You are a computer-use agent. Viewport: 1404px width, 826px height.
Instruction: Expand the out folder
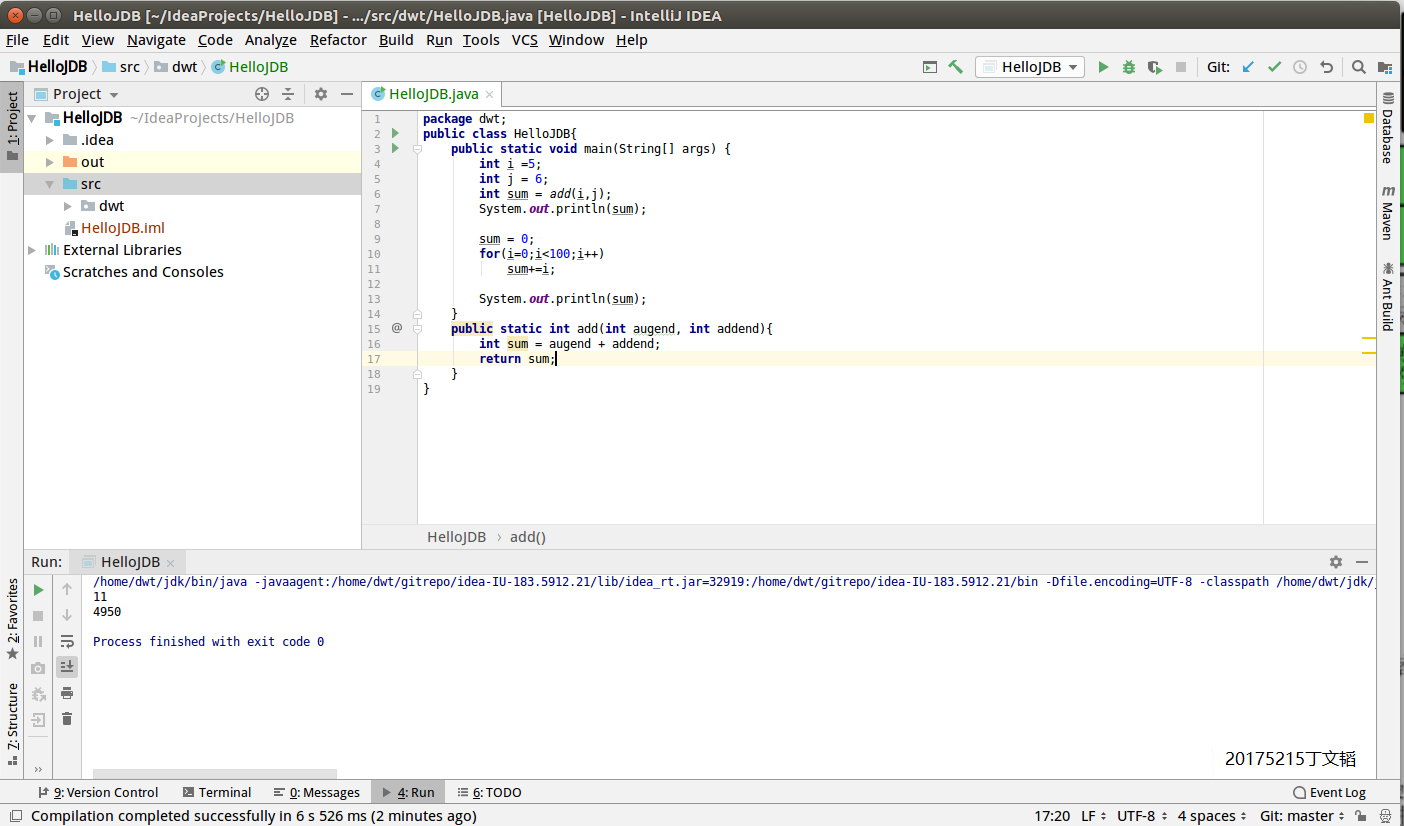(x=50, y=162)
